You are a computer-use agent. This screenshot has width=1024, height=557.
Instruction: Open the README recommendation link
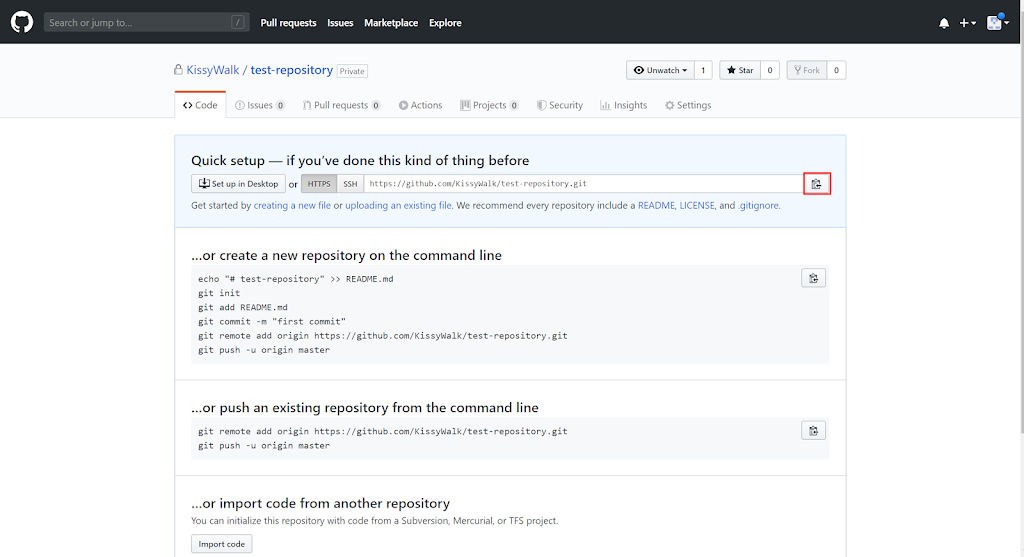coord(656,205)
